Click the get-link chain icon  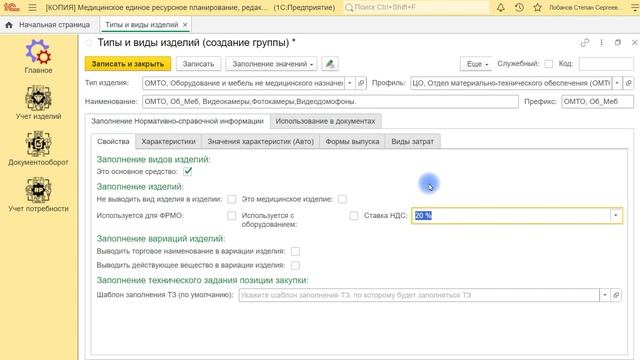585,42
